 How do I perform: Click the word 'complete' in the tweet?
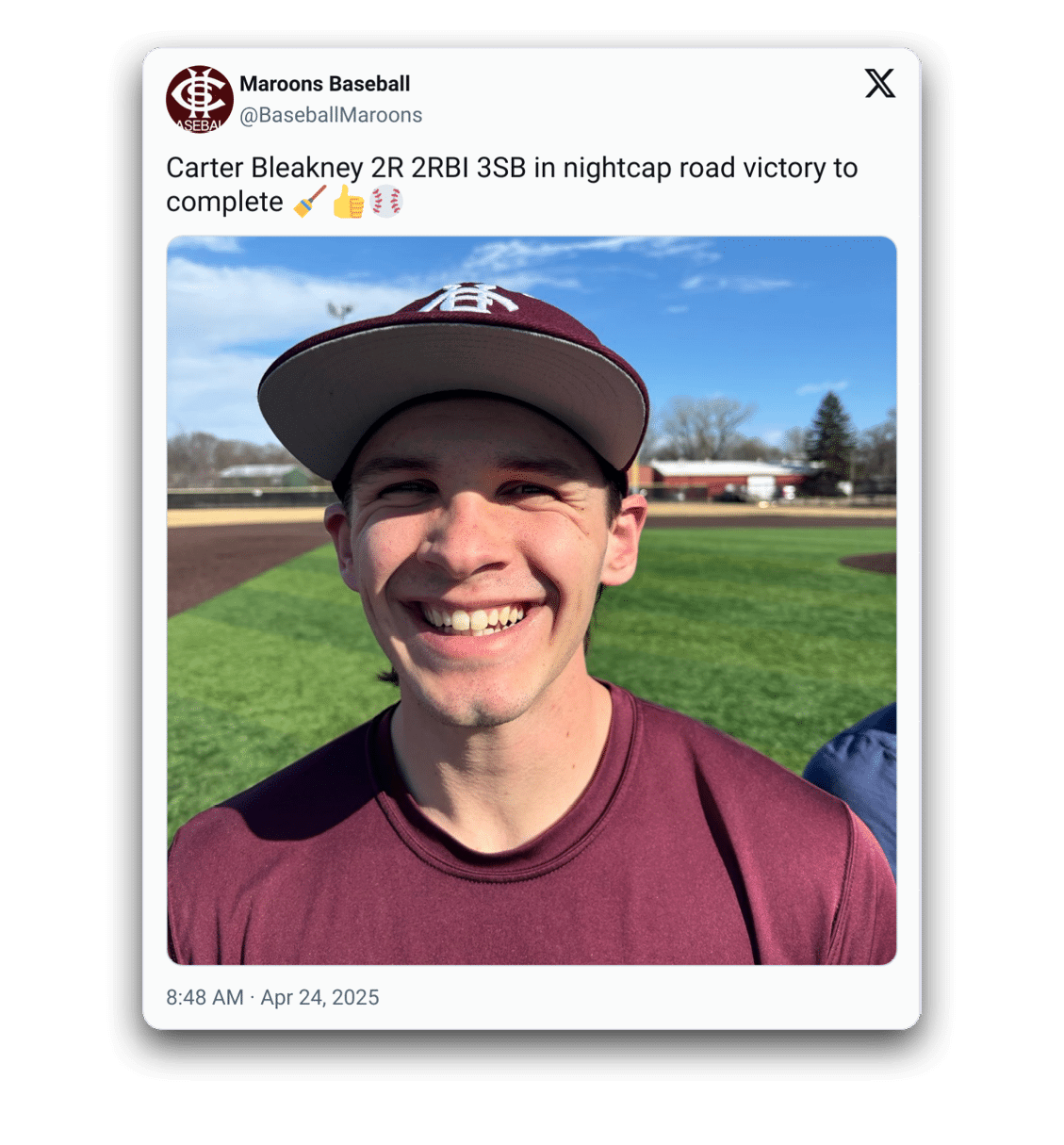tap(224, 202)
